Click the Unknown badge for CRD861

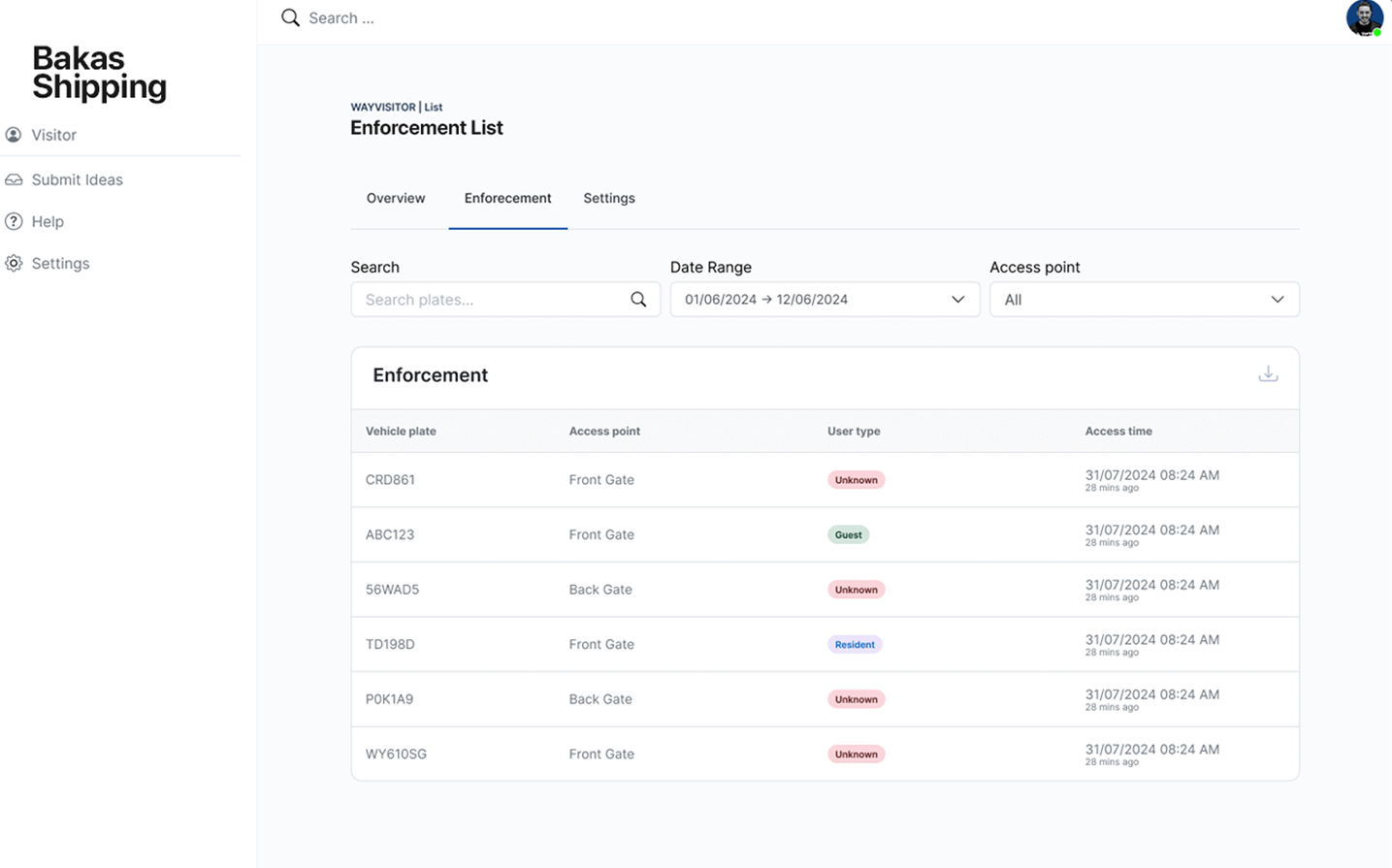tap(855, 479)
